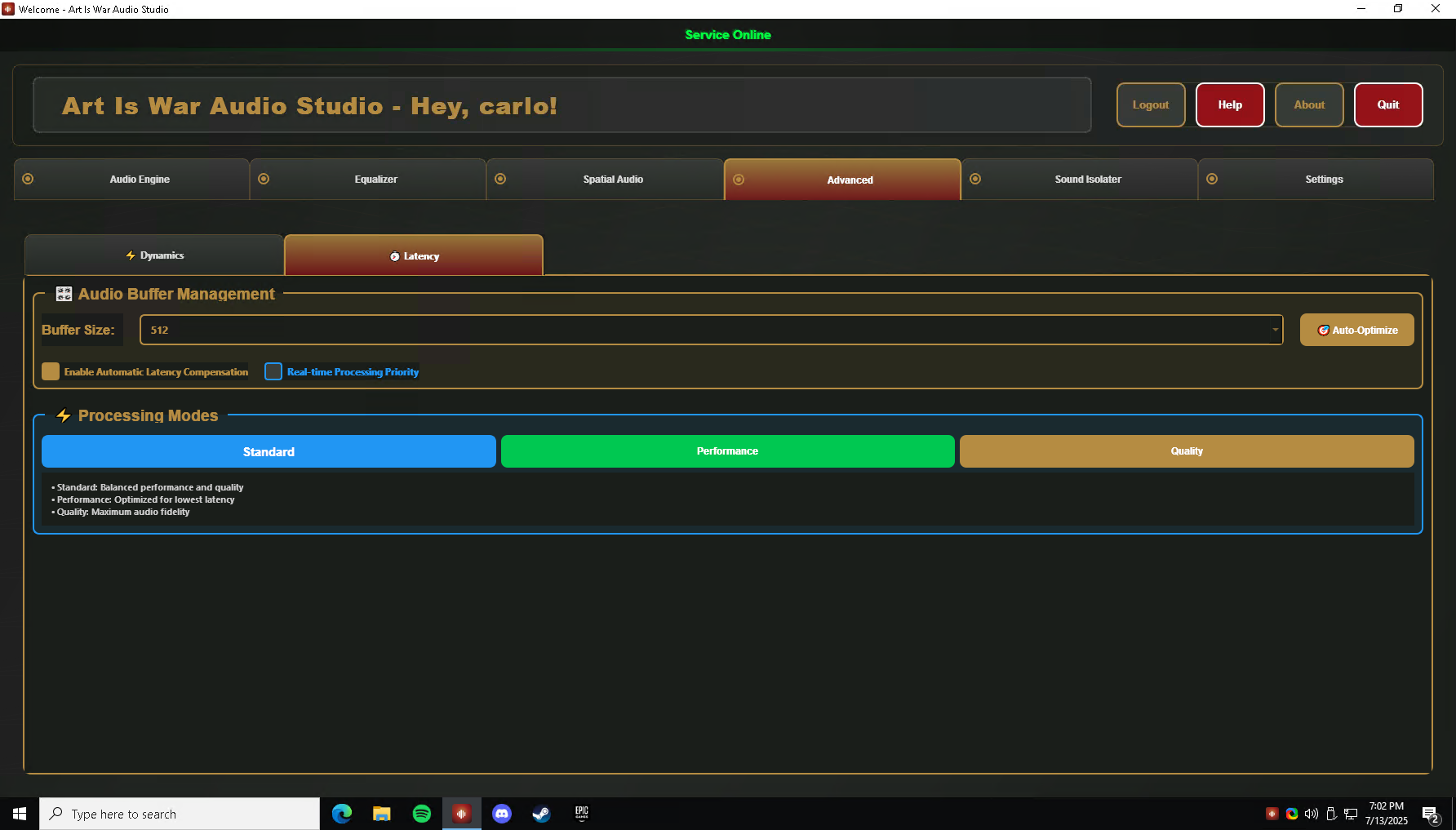Screen dimensions: 1456x830
Task: Click the app icon in title bar
Action: 8,9
